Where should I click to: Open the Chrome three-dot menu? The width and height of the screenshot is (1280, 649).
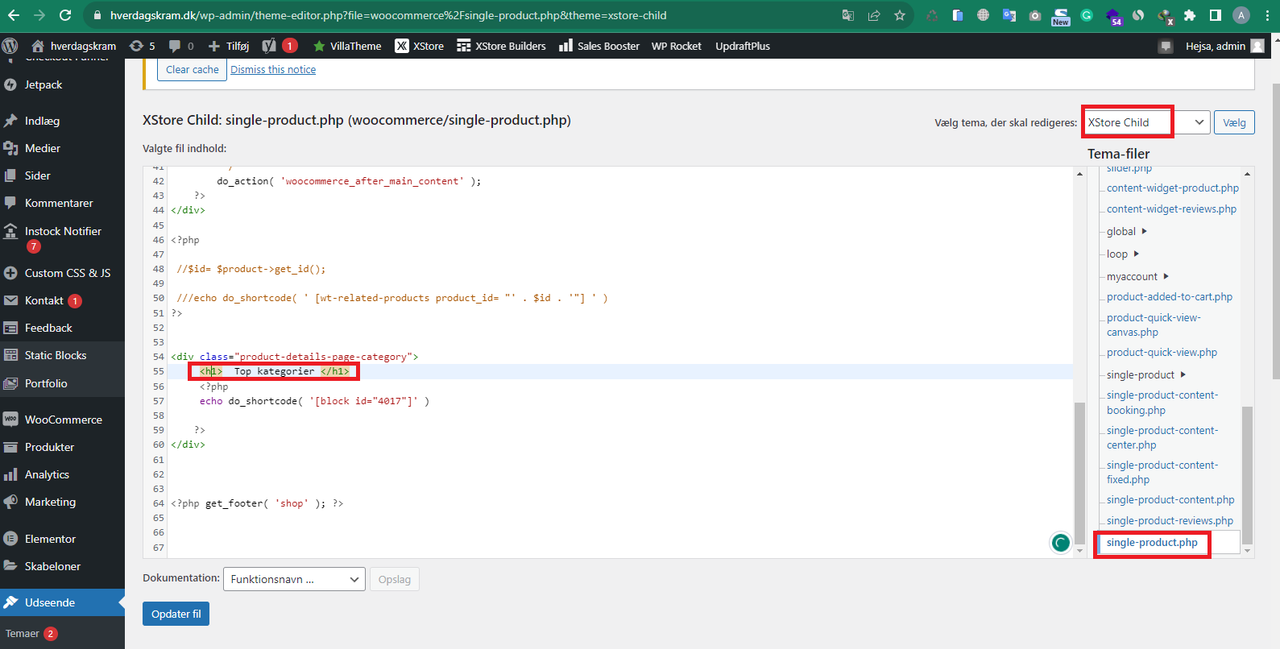point(1266,16)
